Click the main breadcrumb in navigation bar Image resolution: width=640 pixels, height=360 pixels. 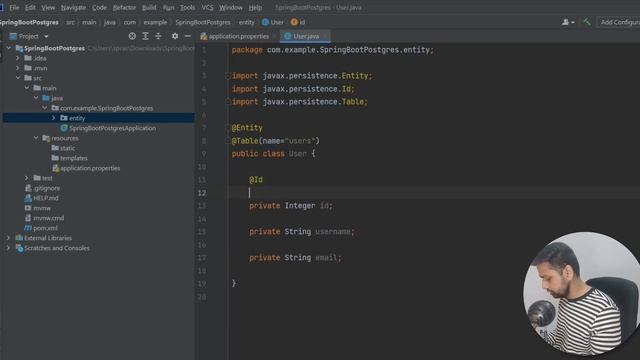coord(89,22)
